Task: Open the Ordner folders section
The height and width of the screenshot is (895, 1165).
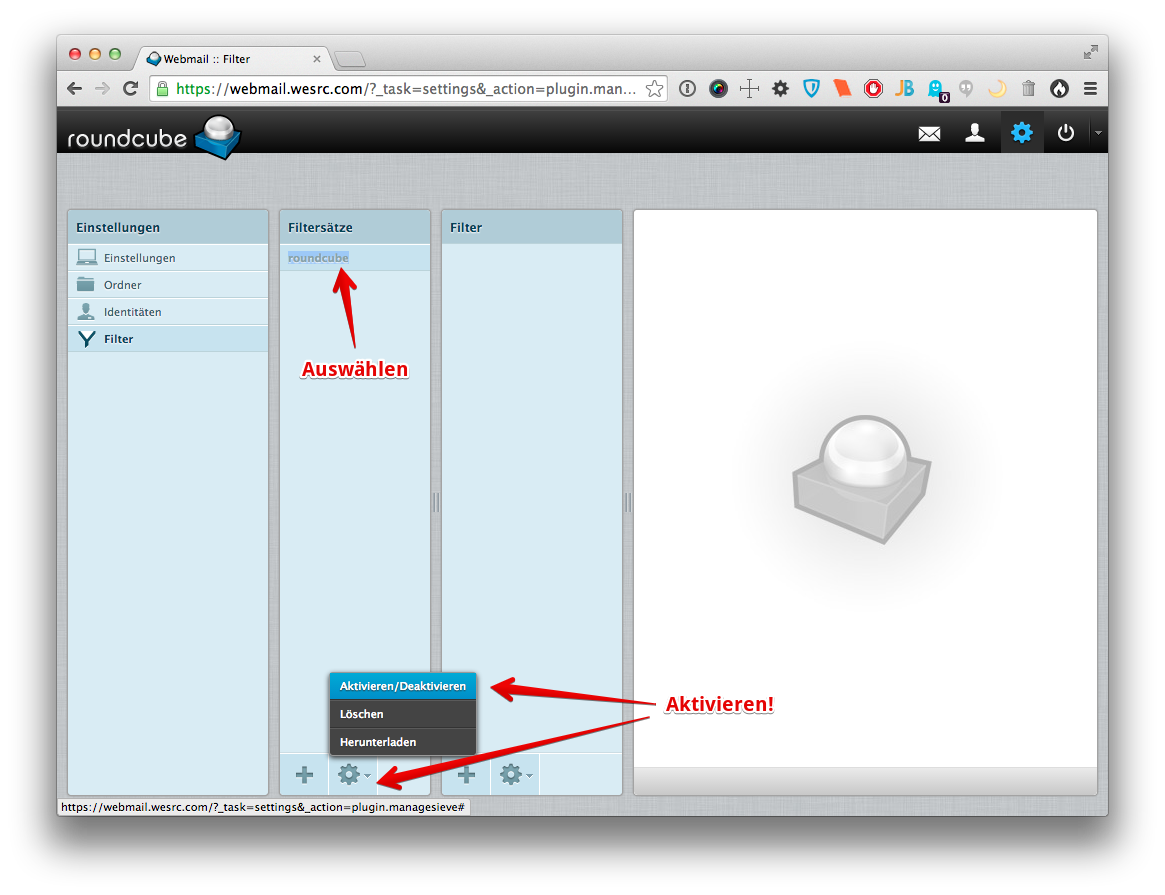Action: 168,284
